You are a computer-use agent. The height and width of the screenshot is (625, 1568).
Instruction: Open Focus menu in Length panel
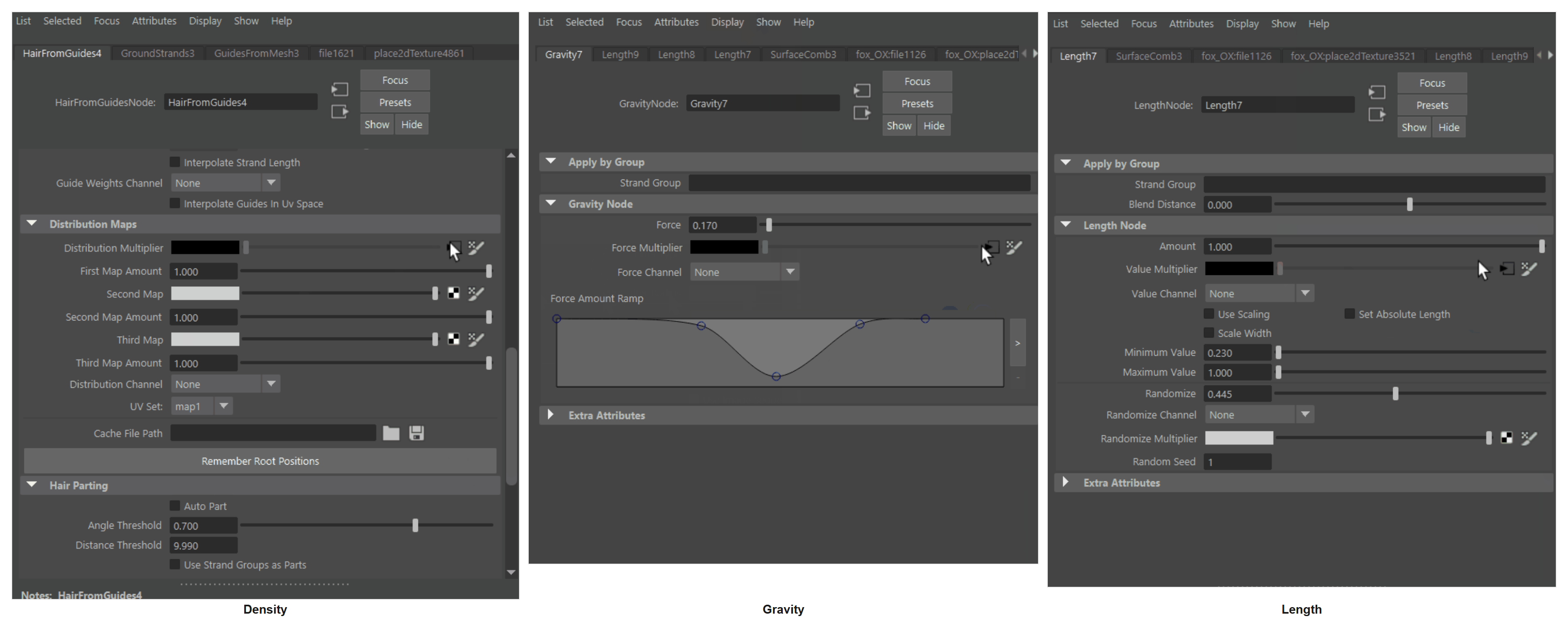click(1144, 24)
